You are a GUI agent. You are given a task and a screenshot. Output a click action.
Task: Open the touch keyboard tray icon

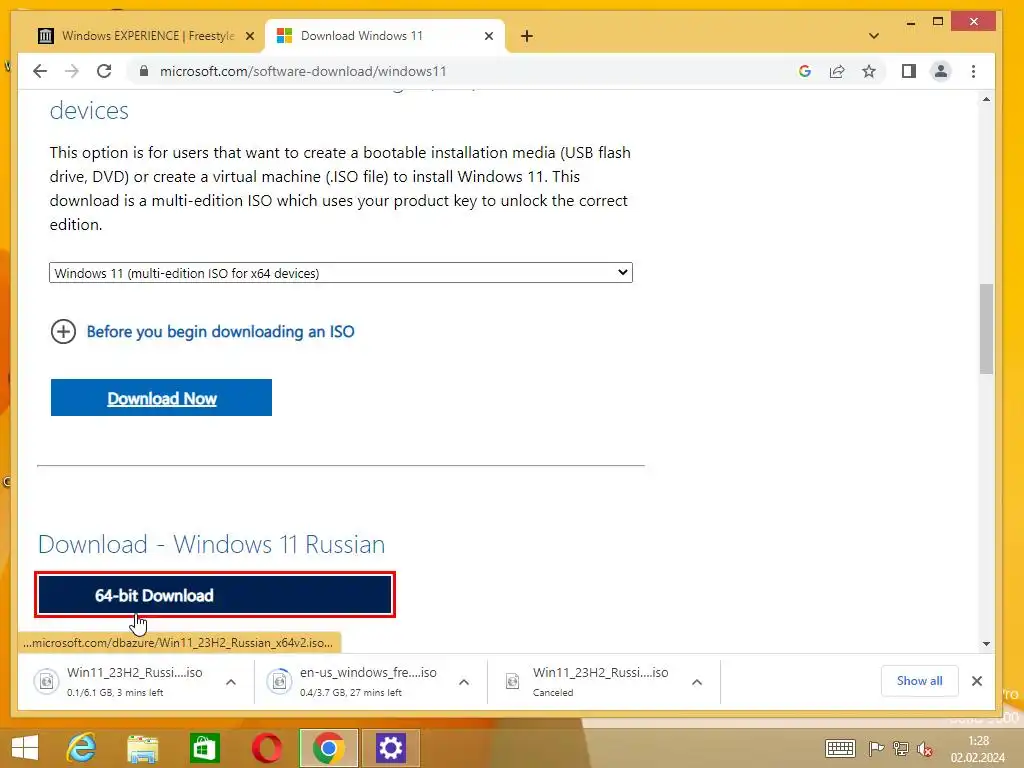840,748
